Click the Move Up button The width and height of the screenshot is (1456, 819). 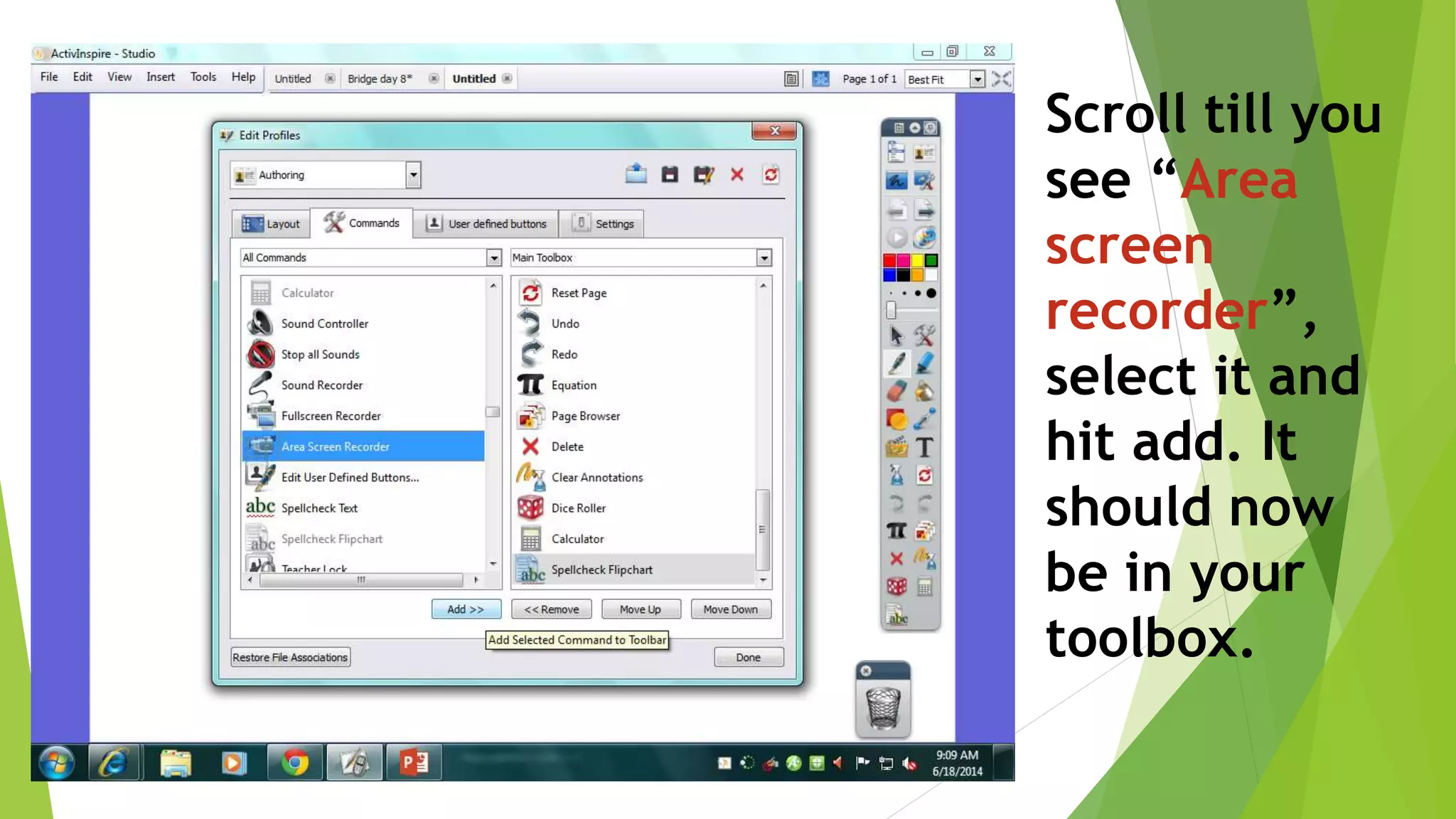pyautogui.click(x=641, y=609)
